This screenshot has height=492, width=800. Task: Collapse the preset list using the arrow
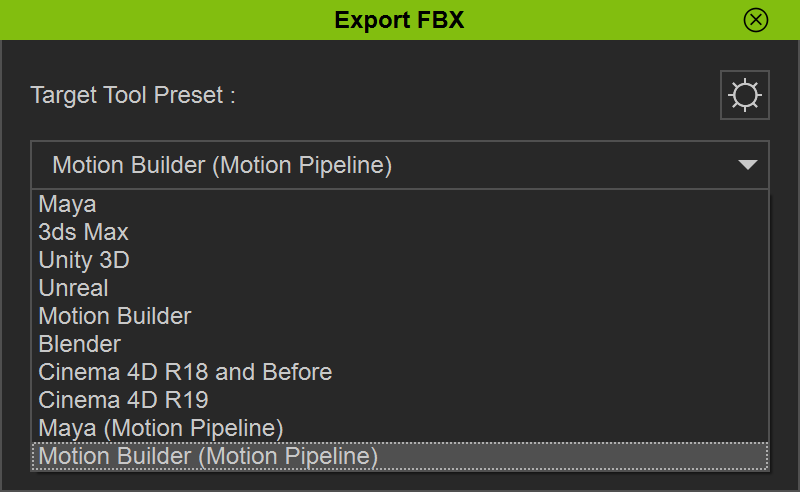pyautogui.click(x=747, y=166)
